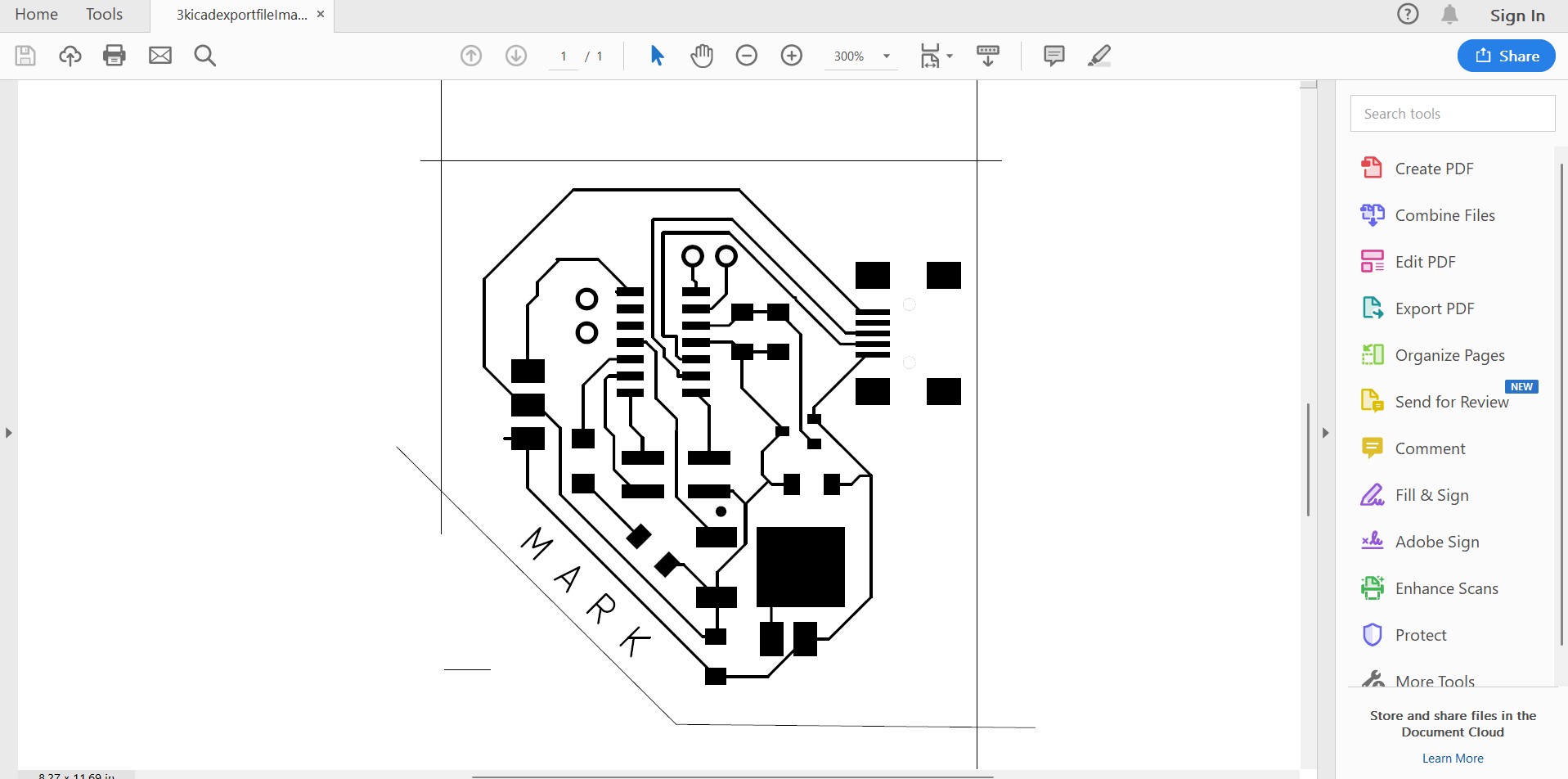Select the 3kicadexportfile document tab
Viewport: 1568px width, 779px height.
pos(241,15)
